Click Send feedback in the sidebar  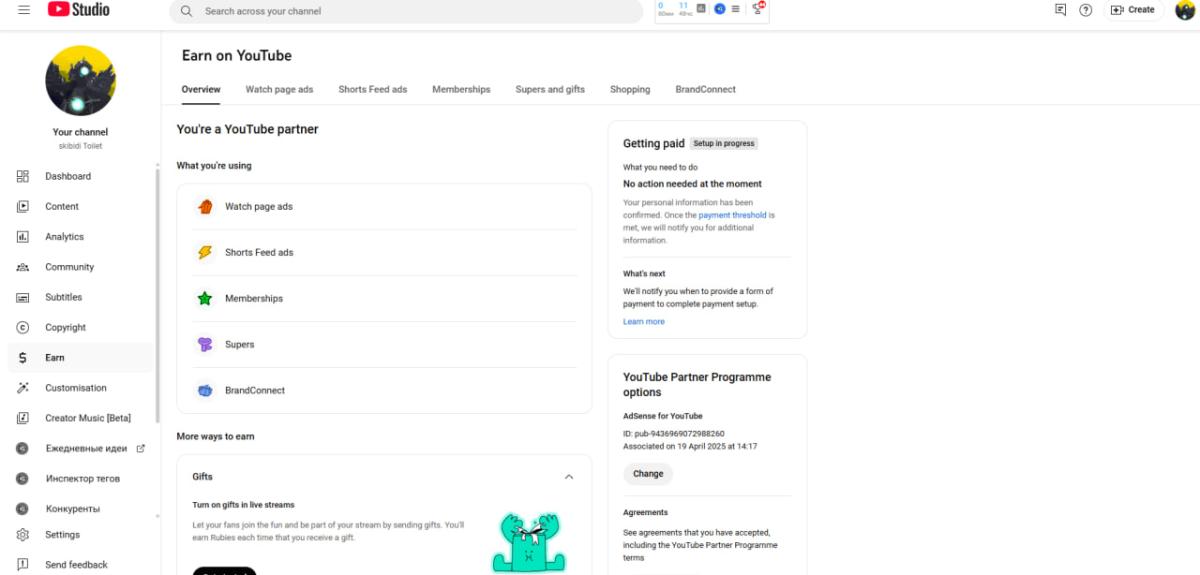coord(80,565)
